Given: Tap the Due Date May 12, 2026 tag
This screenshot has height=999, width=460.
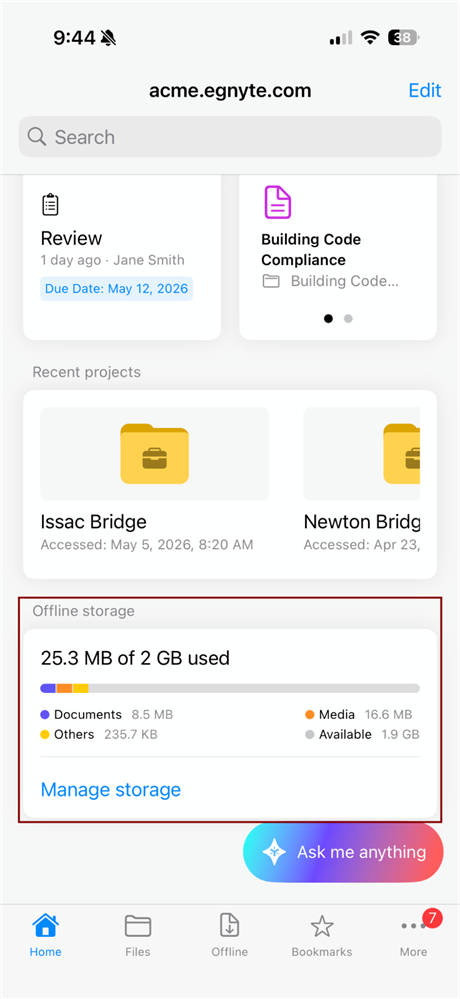Looking at the screenshot, I should pos(117,289).
